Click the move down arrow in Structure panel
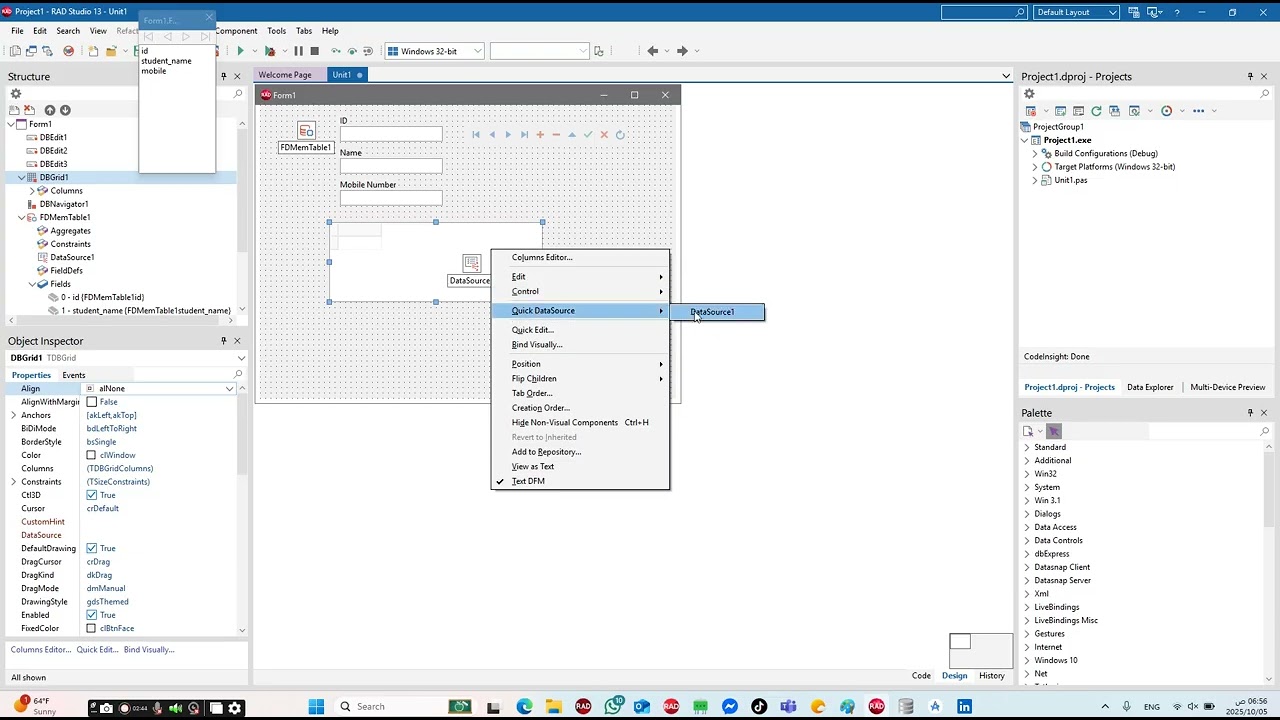This screenshot has width=1280, height=720. pyautogui.click(x=65, y=110)
